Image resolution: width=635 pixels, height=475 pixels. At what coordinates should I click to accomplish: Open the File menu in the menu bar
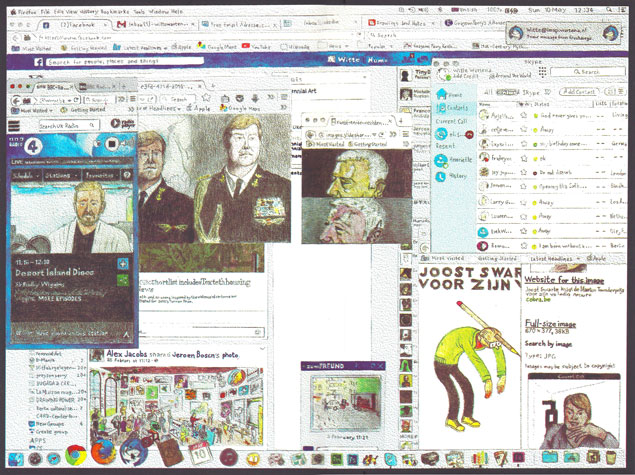click(x=45, y=12)
